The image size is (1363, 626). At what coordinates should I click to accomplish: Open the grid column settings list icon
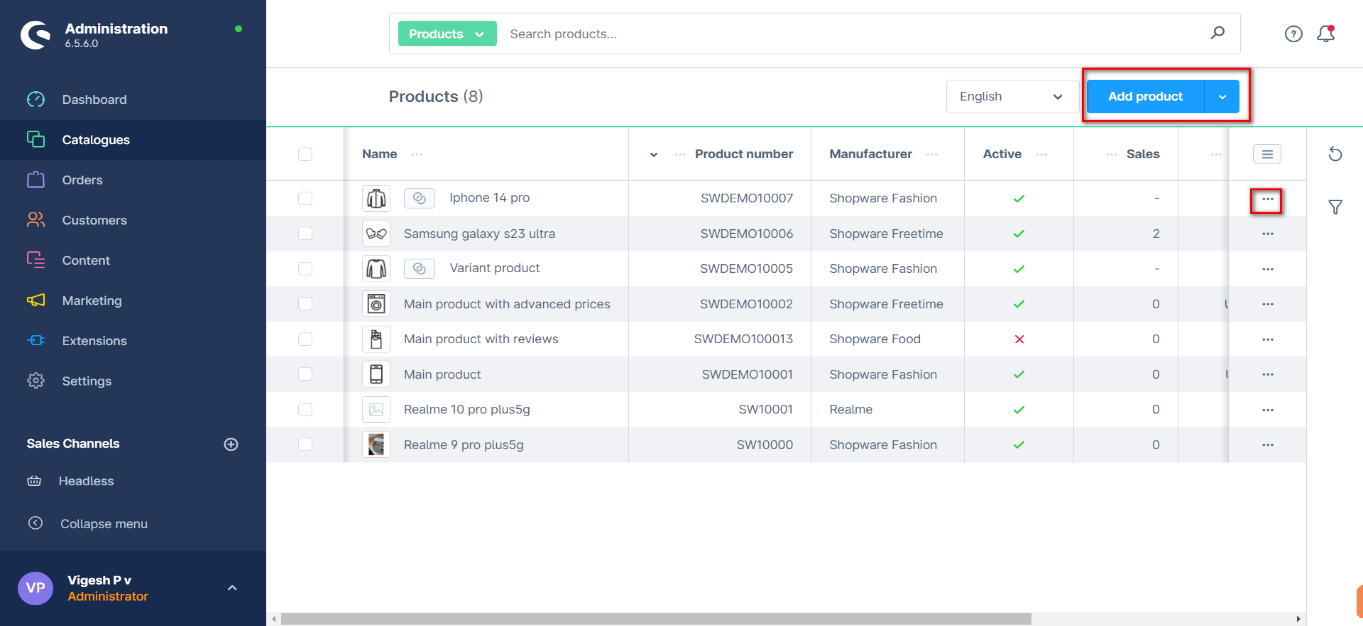click(1267, 154)
